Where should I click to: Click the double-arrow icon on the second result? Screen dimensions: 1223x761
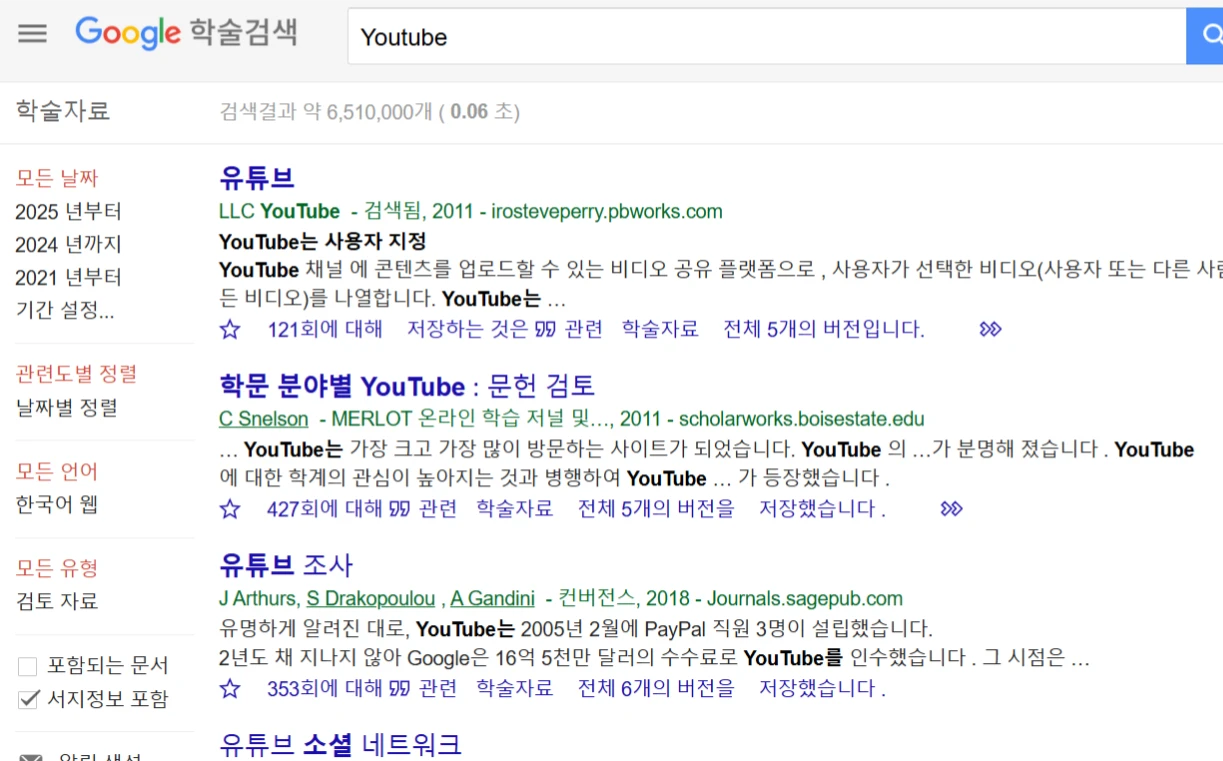click(x=951, y=509)
